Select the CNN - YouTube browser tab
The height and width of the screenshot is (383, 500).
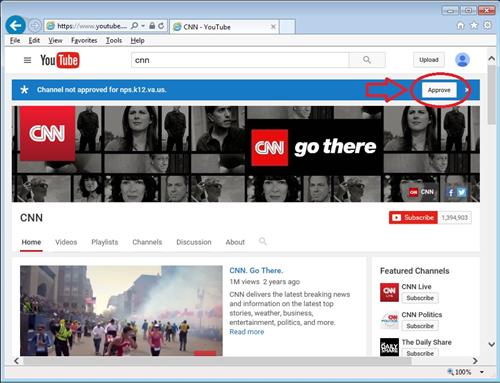224,27
